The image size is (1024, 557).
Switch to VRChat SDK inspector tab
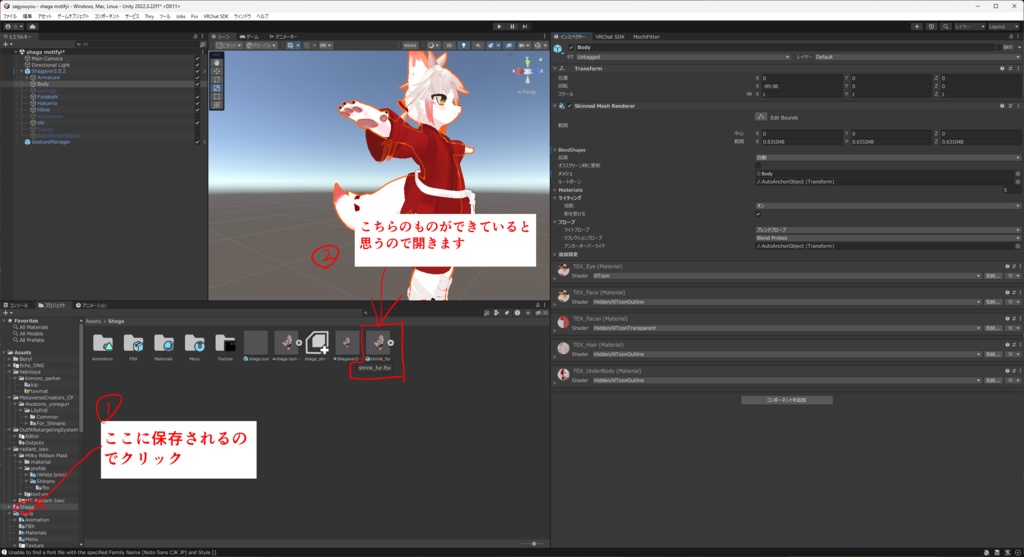pyautogui.click(x=609, y=37)
